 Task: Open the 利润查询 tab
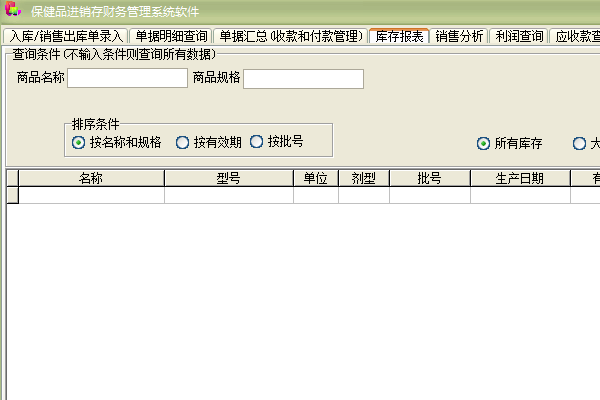pyautogui.click(x=519, y=36)
